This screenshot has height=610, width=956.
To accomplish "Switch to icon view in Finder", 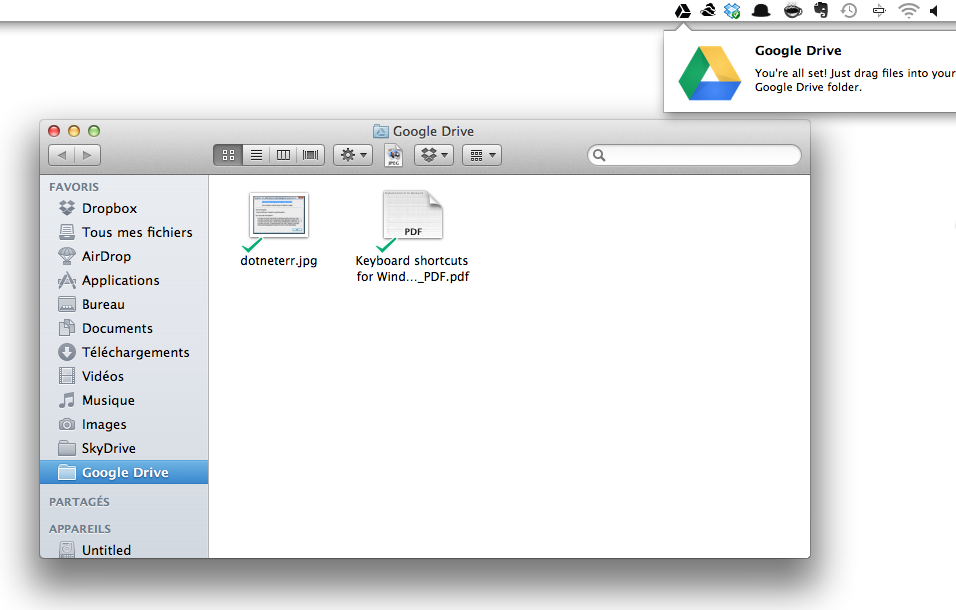I will click(x=227, y=155).
